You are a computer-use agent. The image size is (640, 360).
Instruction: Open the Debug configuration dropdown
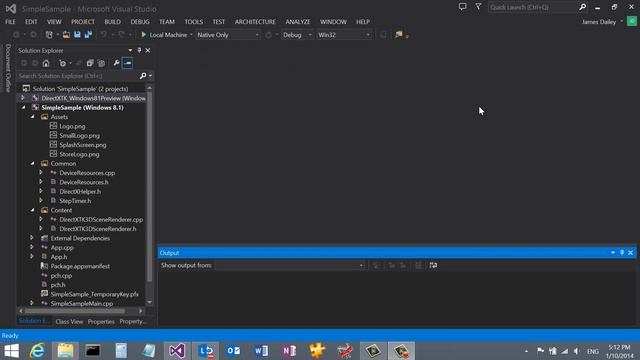pyautogui.click(x=297, y=35)
